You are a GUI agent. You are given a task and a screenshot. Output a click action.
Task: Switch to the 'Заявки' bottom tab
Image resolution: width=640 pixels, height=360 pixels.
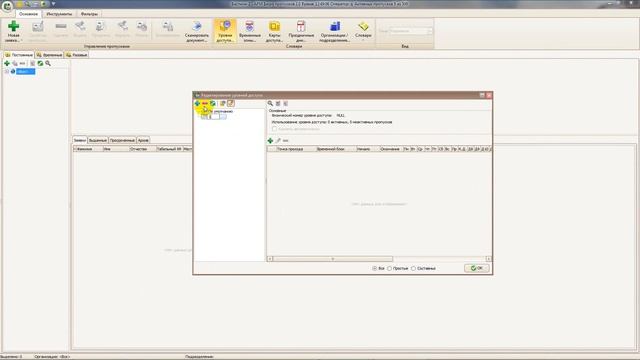[x=79, y=140]
